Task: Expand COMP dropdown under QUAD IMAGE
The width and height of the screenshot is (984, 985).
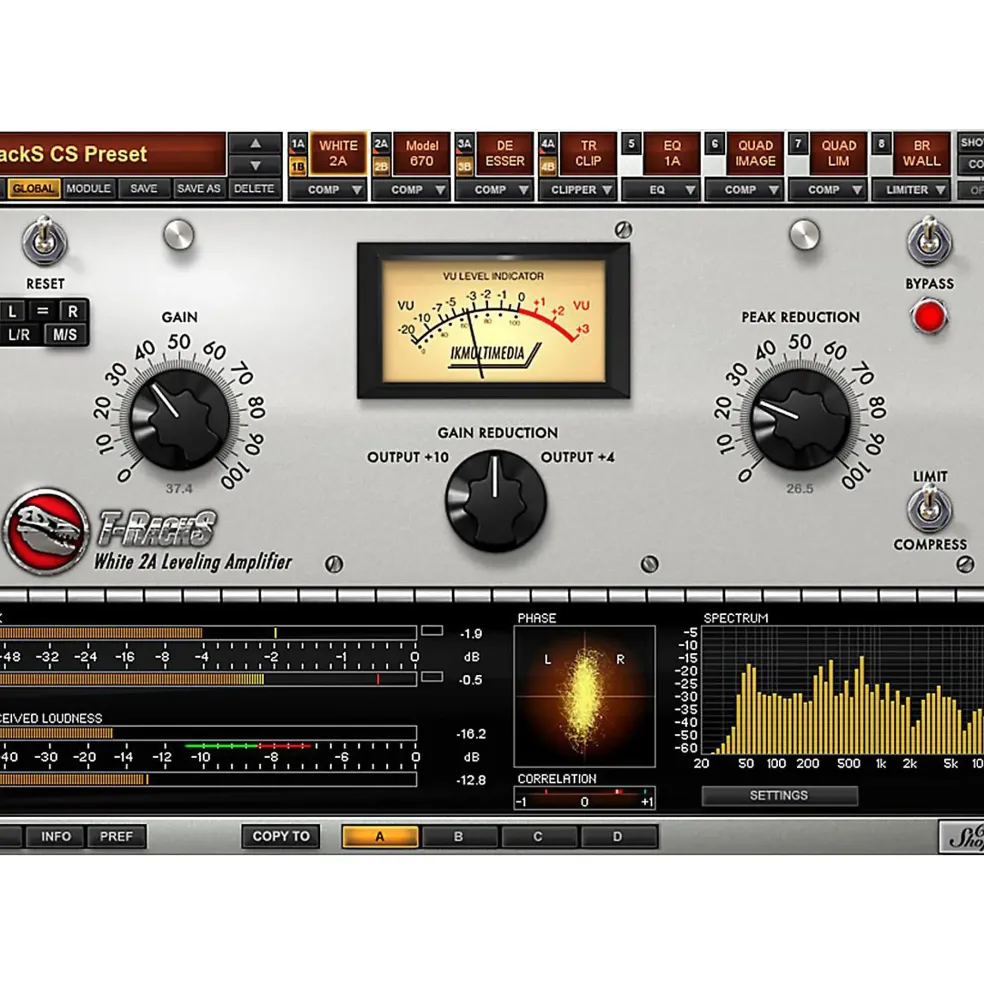Action: tap(745, 190)
